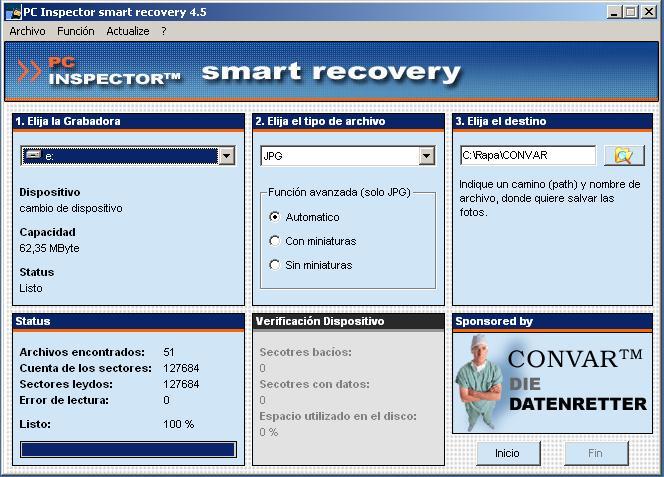Click the Listo status text under Status
Screen dimensions: 664x477
pos(31,288)
